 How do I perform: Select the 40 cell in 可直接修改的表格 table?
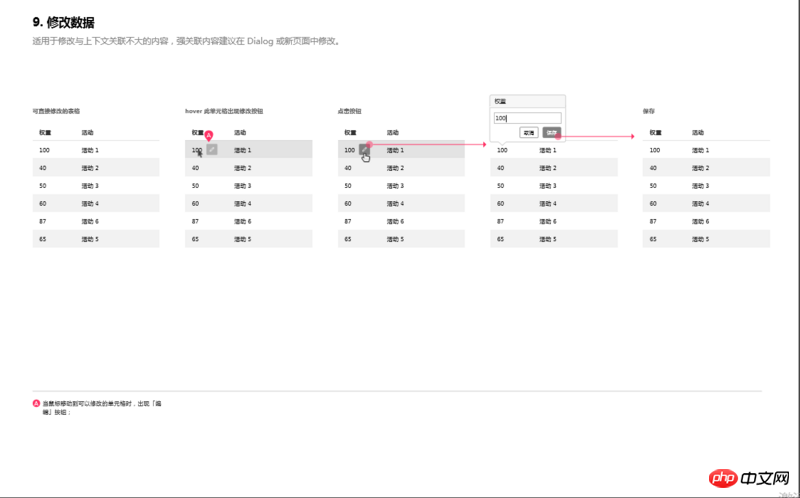tap(43, 168)
